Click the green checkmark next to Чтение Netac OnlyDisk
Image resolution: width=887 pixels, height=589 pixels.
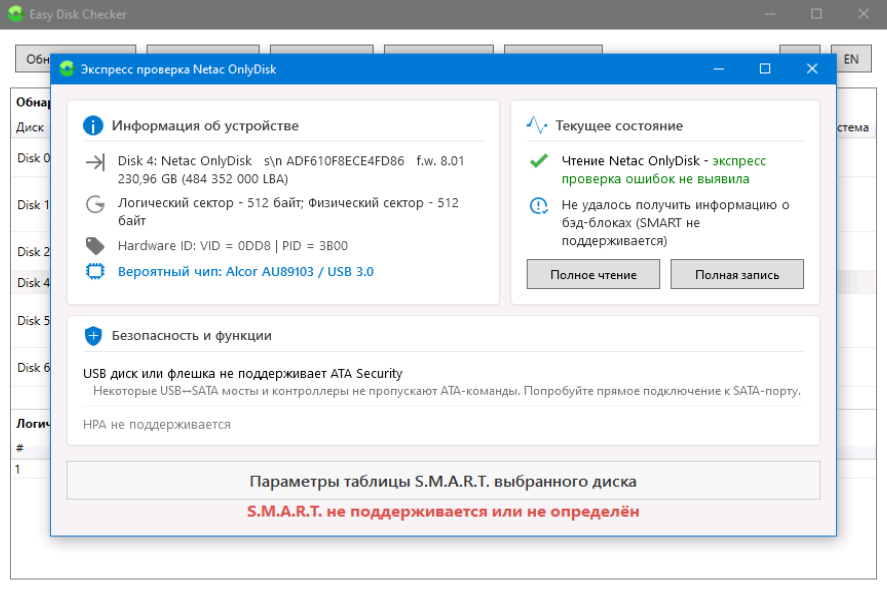pyautogui.click(x=538, y=161)
